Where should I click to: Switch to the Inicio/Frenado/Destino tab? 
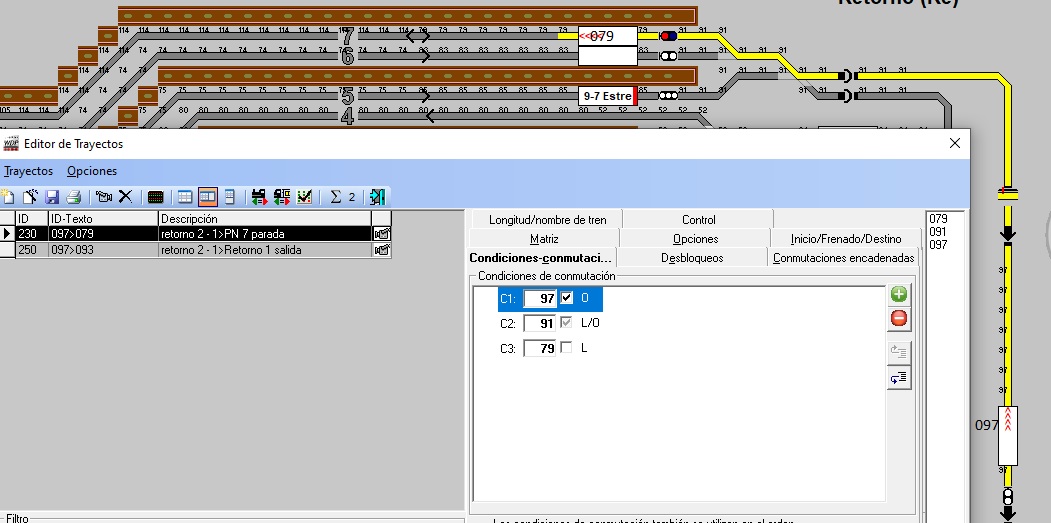pos(846,239)
